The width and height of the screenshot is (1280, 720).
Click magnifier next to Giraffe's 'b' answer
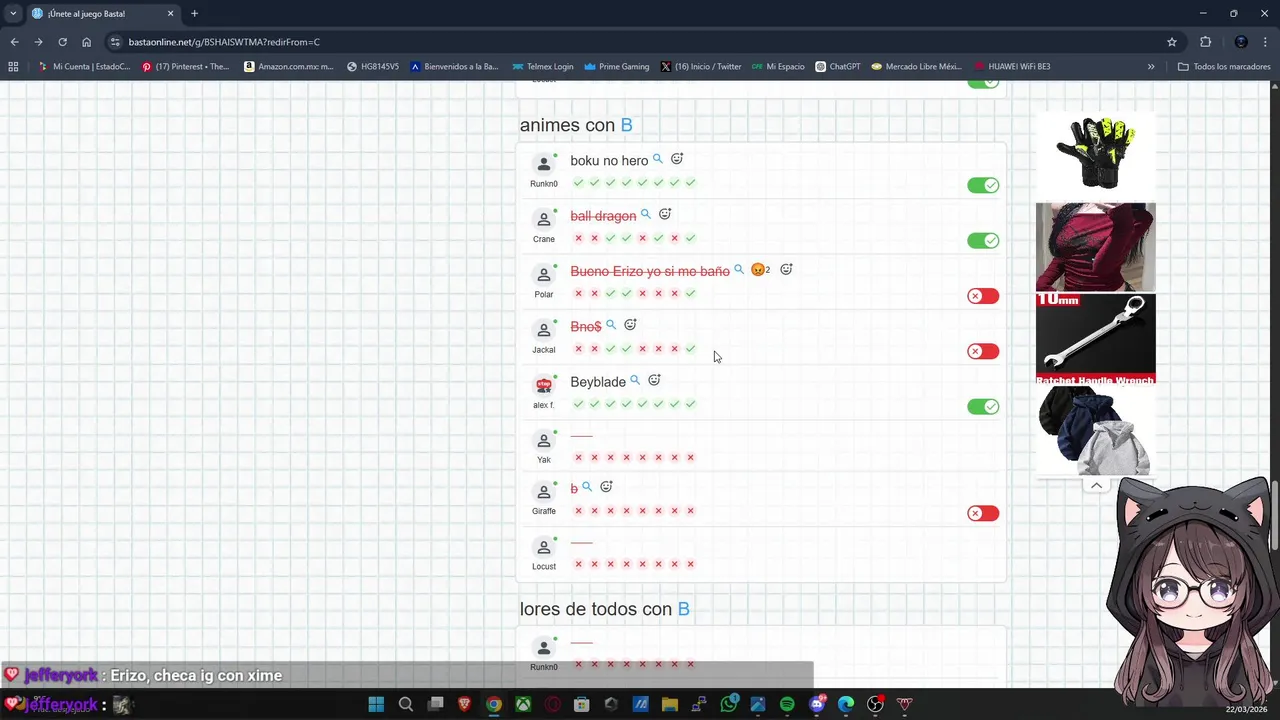coord(587,487)
